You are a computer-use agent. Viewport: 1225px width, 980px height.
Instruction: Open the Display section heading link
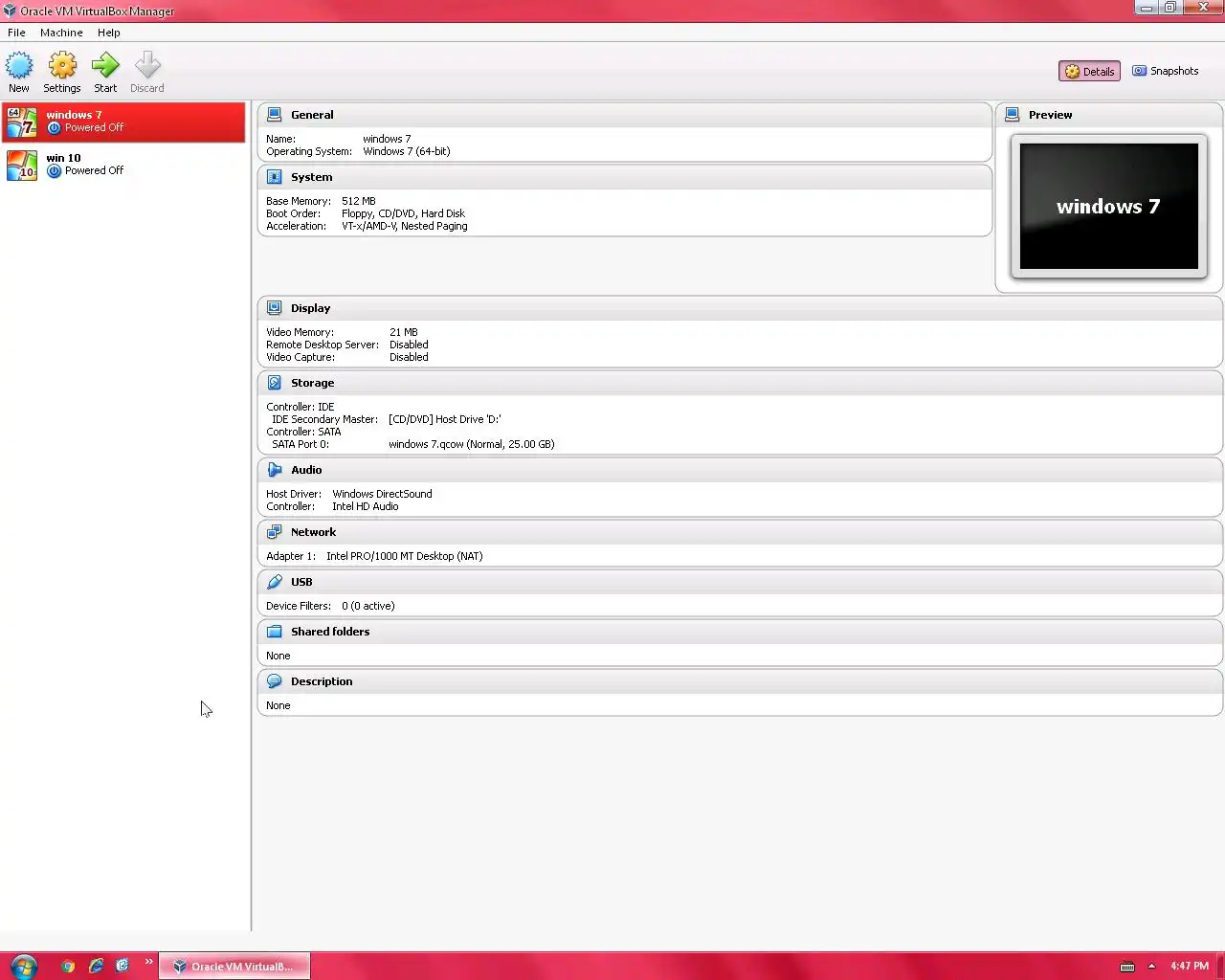(310, 308)
